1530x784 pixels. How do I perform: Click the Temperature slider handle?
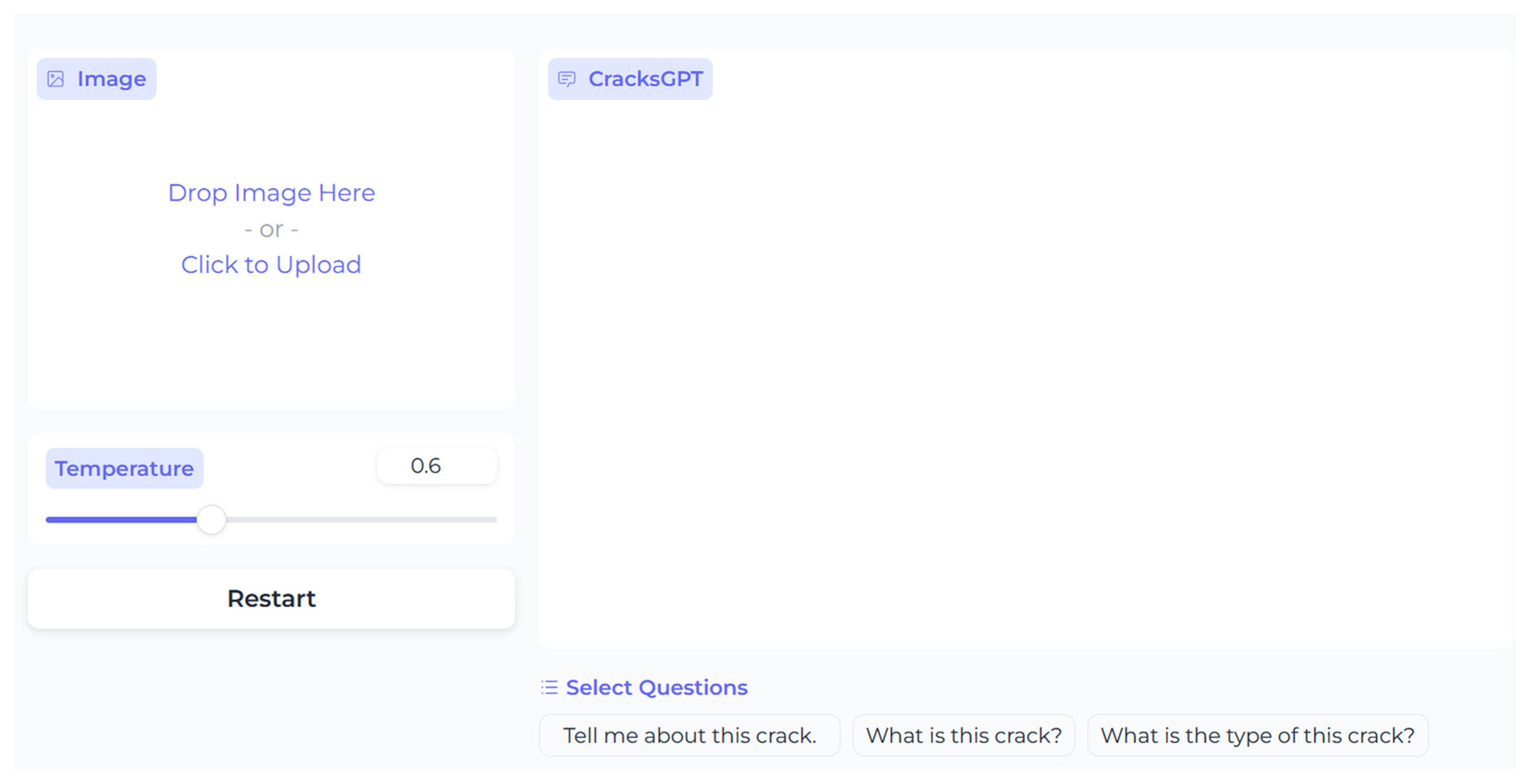tap(211, 520)
